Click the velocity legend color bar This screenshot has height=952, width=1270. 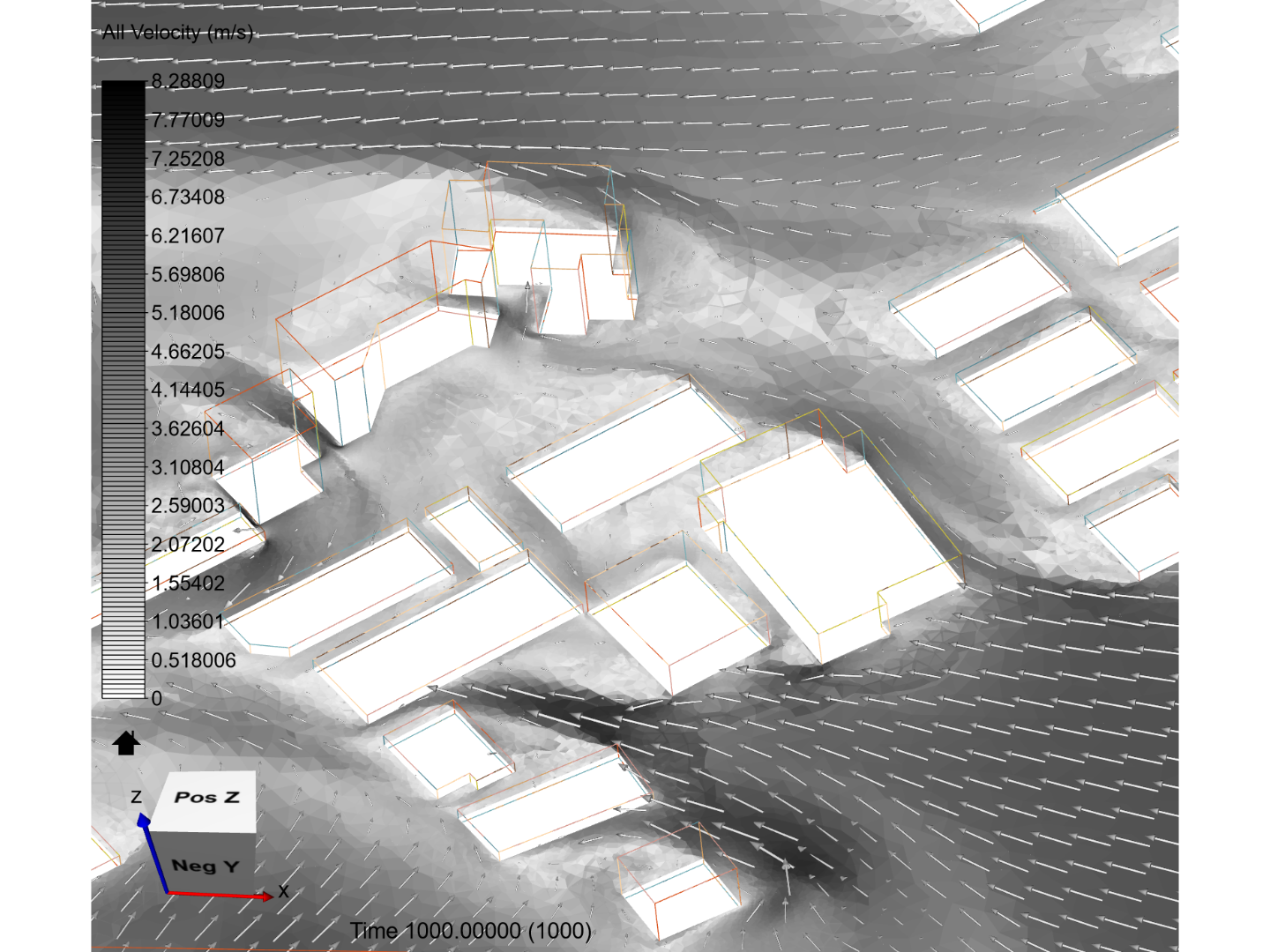(123, 390)
